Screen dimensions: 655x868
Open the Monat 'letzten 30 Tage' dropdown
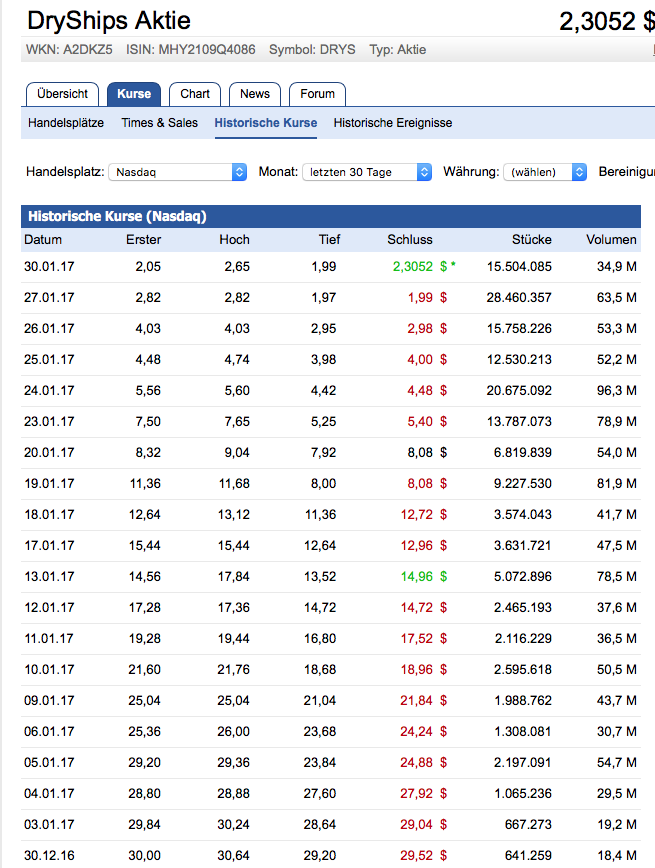(x=367, y=172)
